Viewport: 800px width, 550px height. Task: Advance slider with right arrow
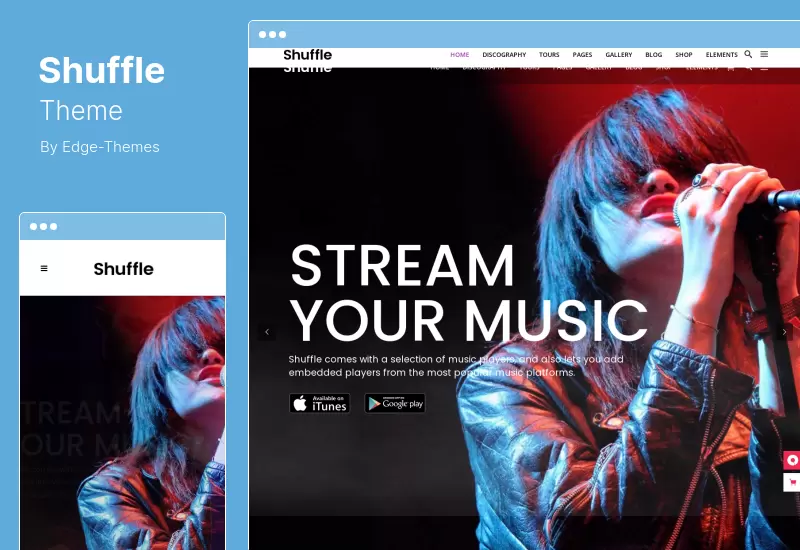[784, 332]
